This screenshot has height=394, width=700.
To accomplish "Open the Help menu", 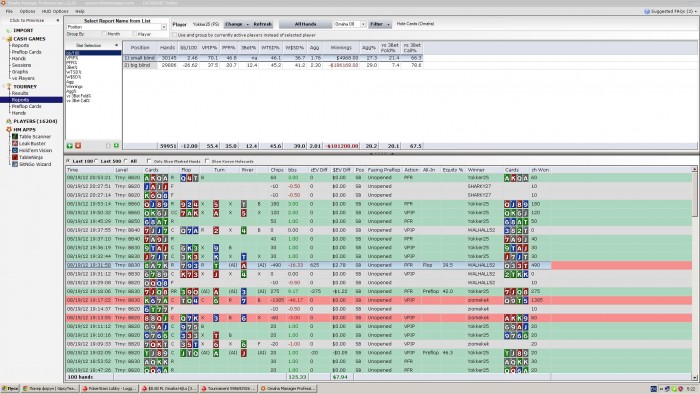I will tap(80, 11).
